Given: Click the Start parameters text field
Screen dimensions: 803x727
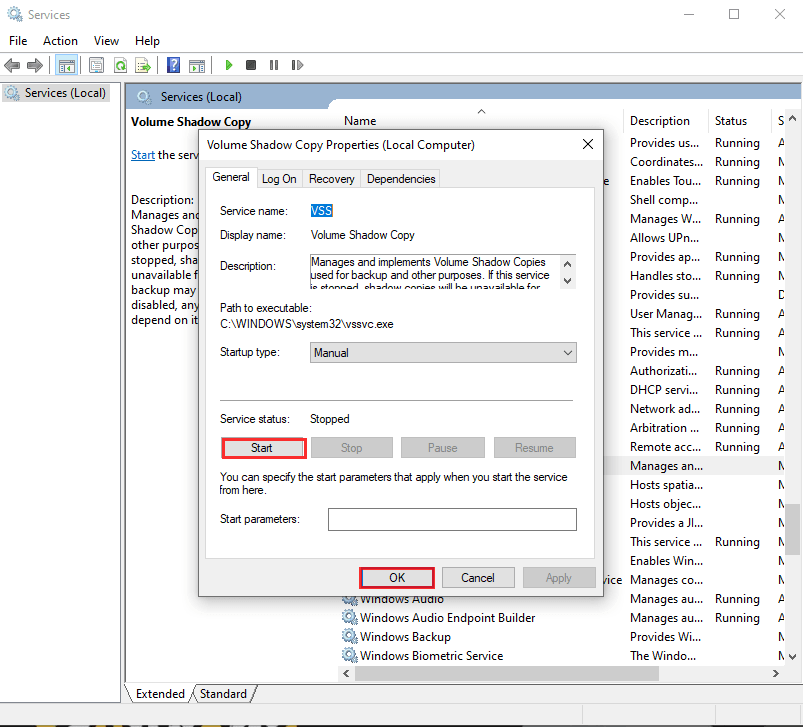Looking at the screenshot, I should [x=452, y=519].
